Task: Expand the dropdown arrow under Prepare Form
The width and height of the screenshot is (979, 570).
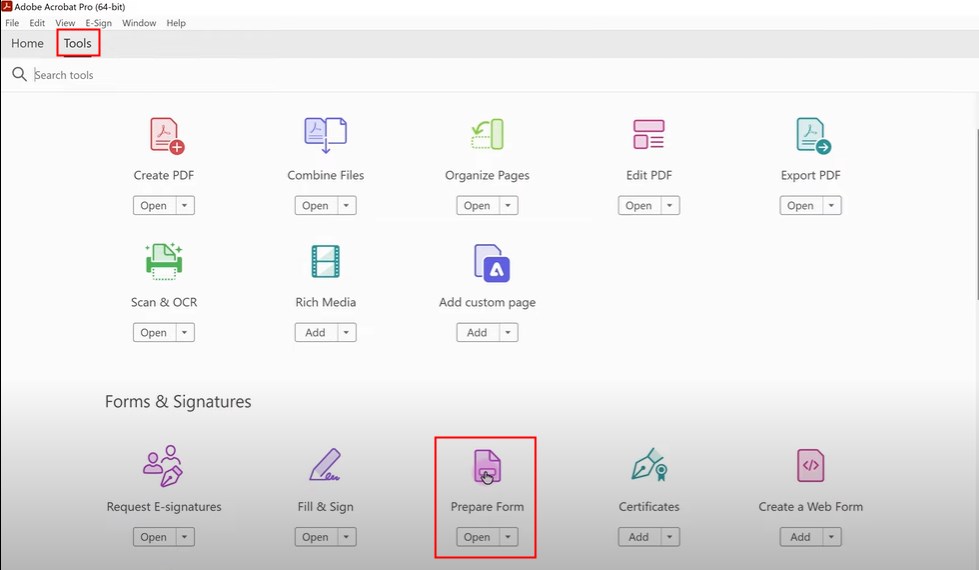Action: coord(509,537)
